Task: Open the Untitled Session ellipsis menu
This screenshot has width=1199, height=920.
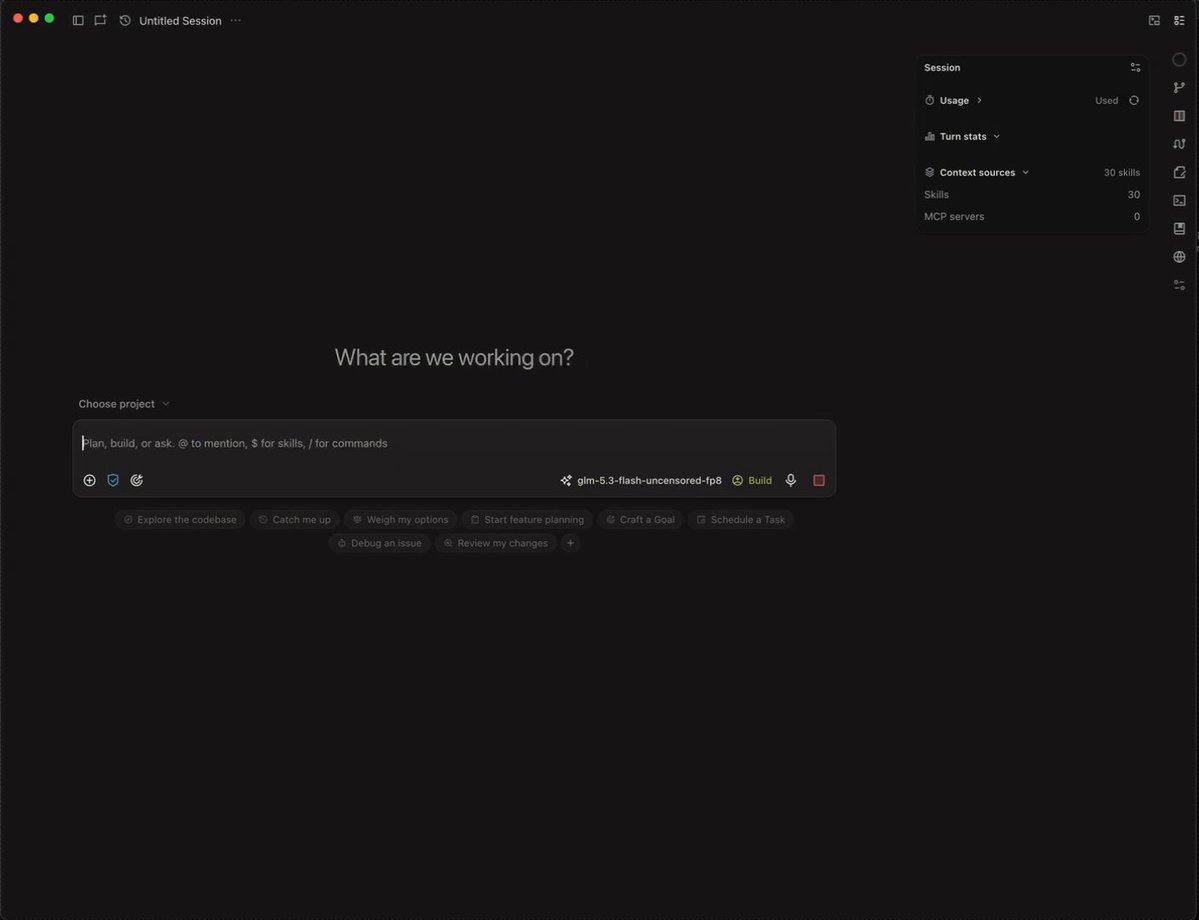Action: click(x=236, y=21)
